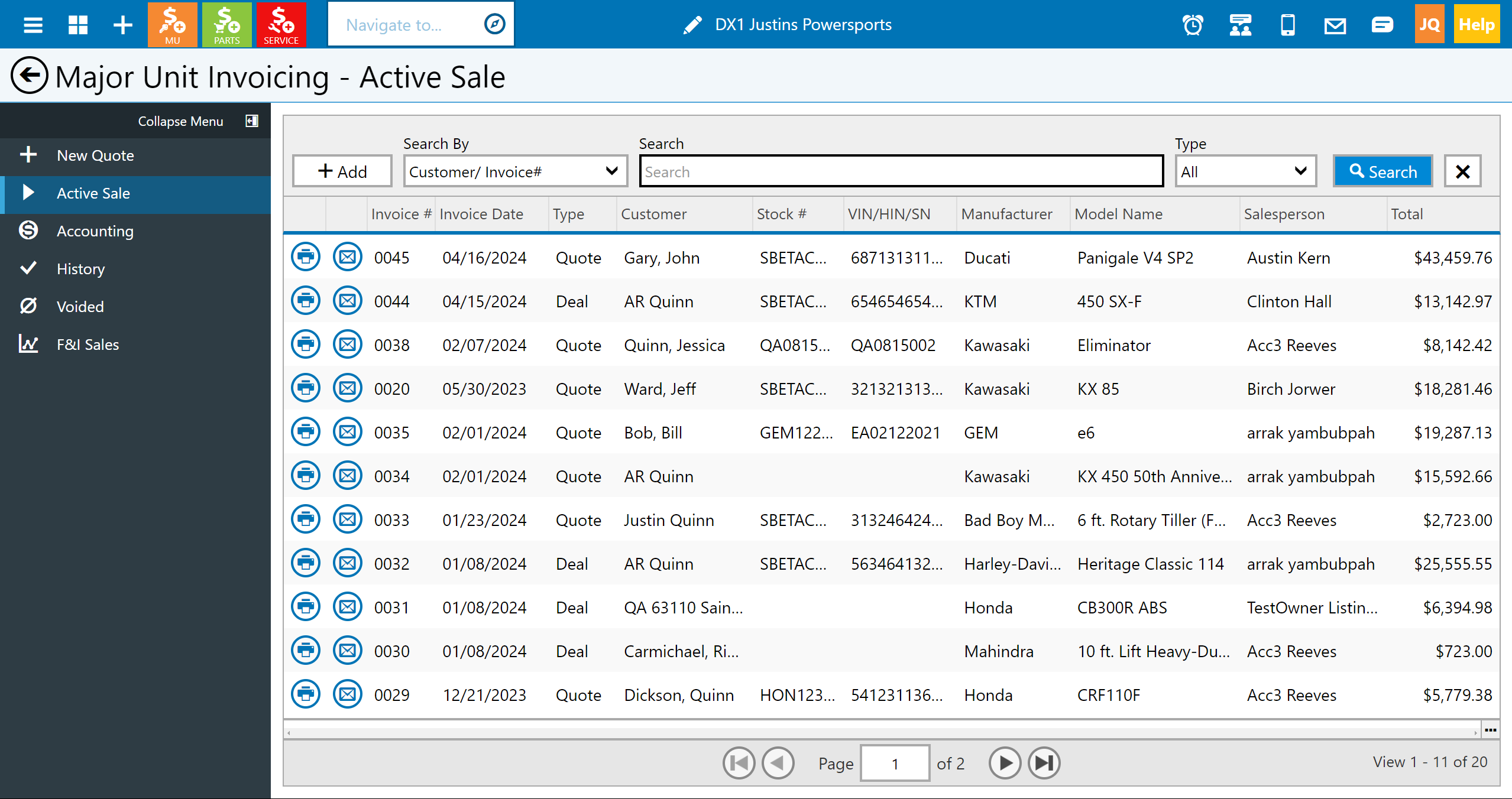
Task: Click print icon for invoice 0045
Action: (306, 257)
